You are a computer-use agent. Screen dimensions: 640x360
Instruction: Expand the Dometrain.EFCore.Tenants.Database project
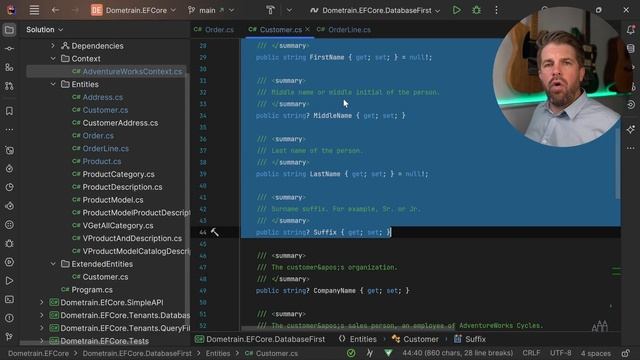(x=42, y=315)
